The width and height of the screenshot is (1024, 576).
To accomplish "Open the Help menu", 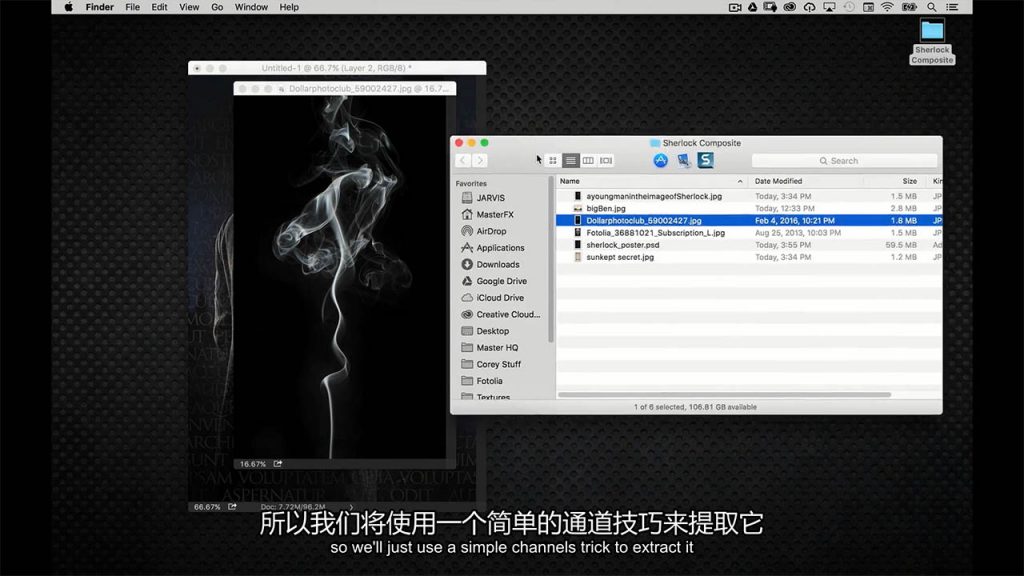I will pos(289,7).
